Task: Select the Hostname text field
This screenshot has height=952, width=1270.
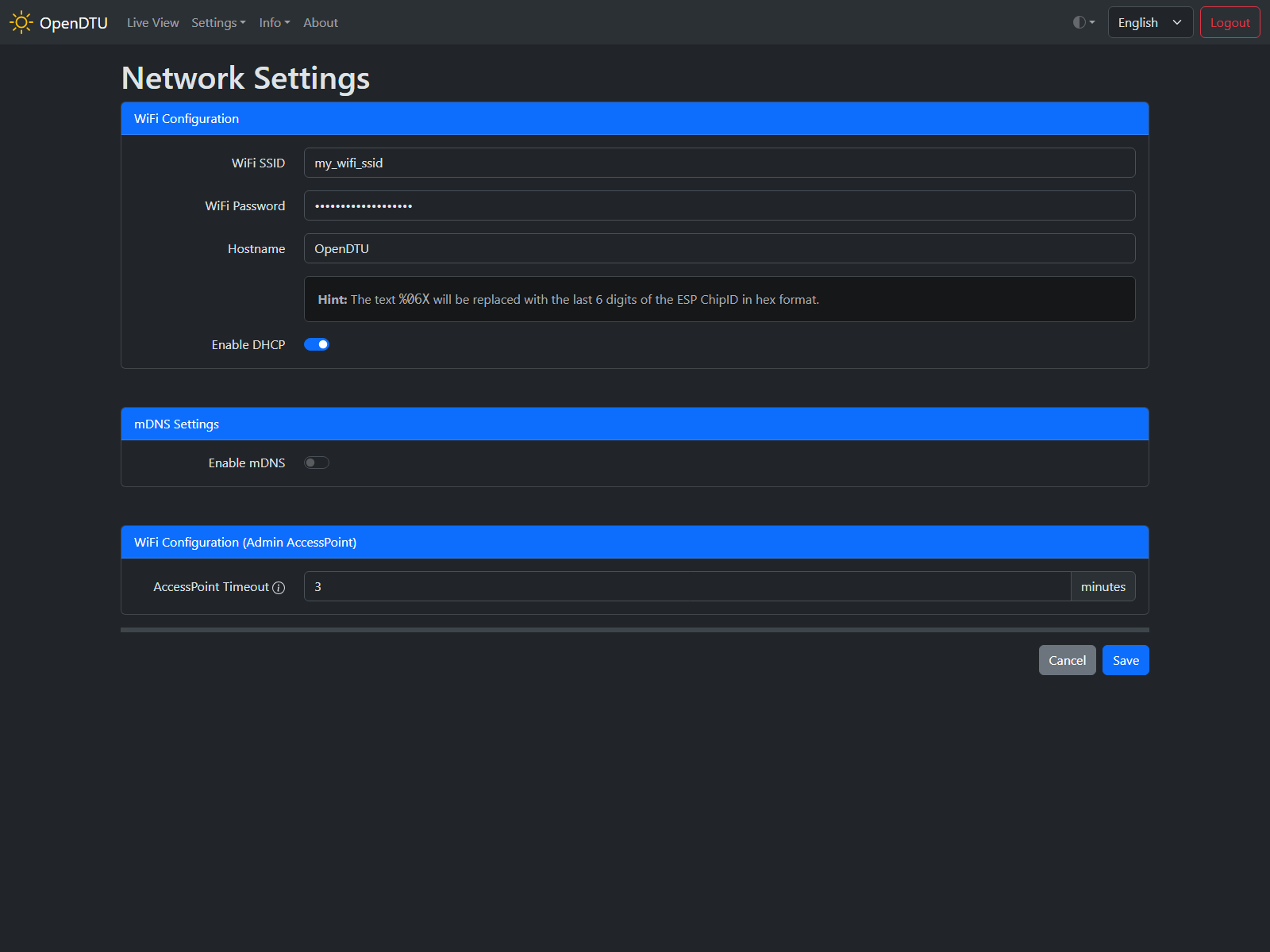Action: pyautogui.click(x=719, y=248)
